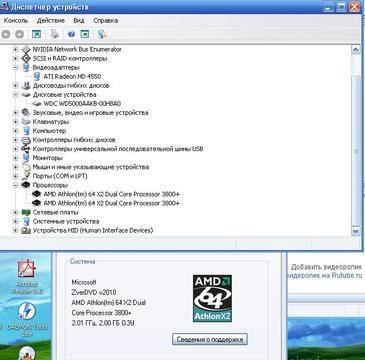
Task: Open the Вид menu
Action: pyautogui.click(x=79, y=21)
